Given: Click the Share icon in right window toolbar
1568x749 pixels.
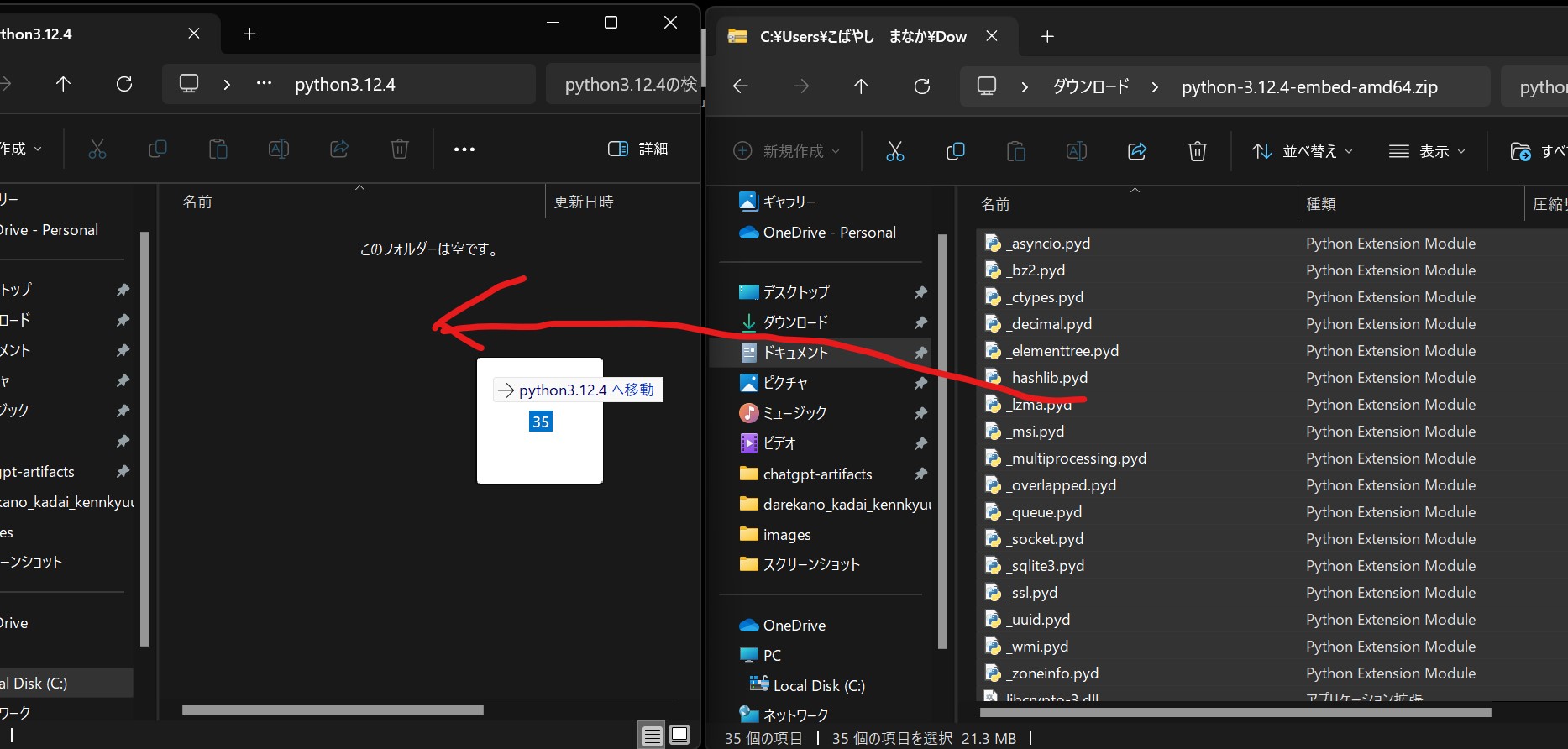Looking at the screenshot, I should pos(1136,151).
